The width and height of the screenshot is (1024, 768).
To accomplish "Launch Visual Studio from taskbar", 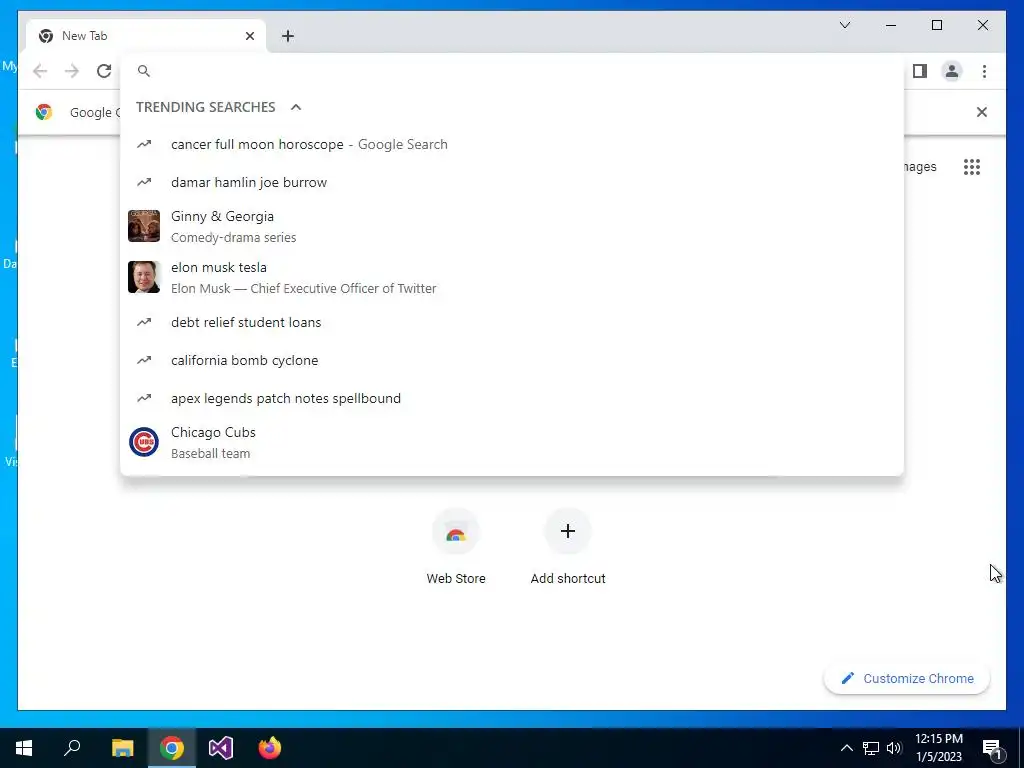I will point(221,748).
